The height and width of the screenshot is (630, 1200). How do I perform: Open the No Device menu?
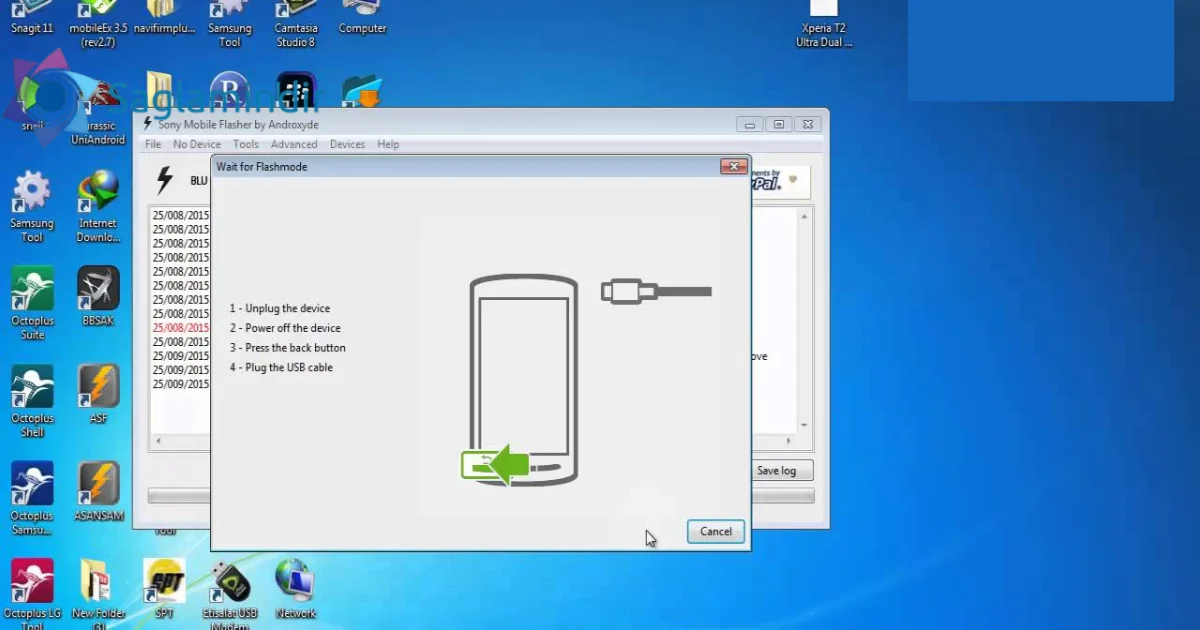coord(197,144)
